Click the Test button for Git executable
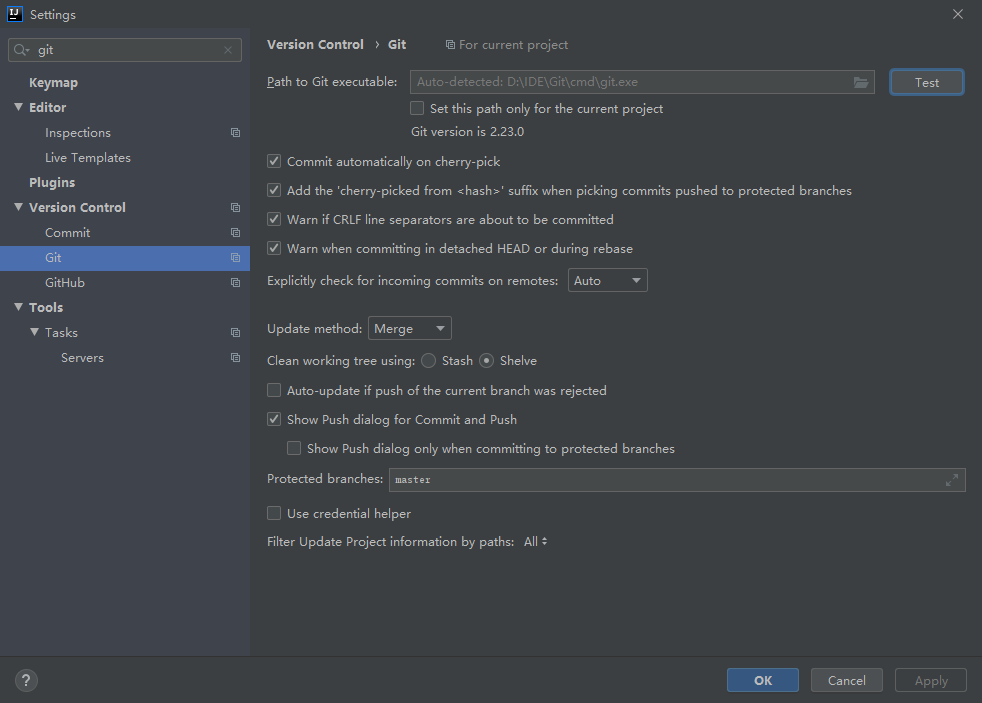The image size is (982, 703). click(x=926, y=82)
